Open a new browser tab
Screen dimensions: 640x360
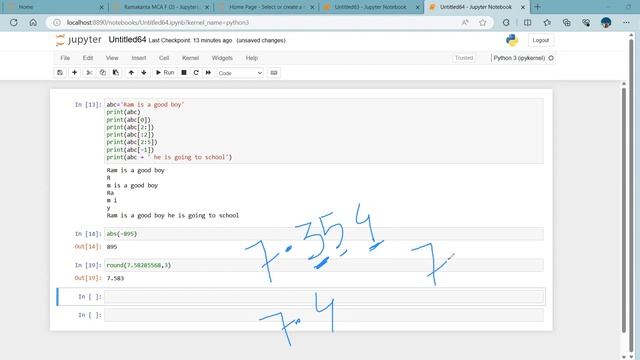[538, 7]
